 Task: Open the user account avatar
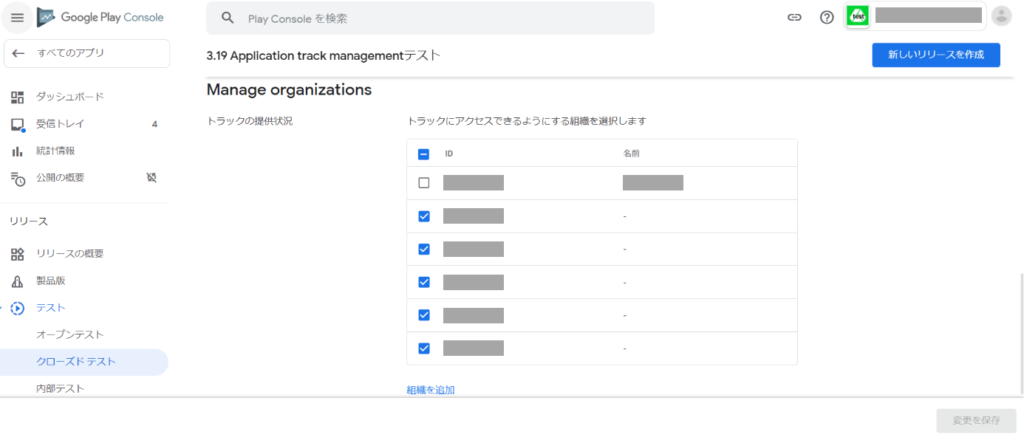pyautogui.click(x=1001, y=17)
